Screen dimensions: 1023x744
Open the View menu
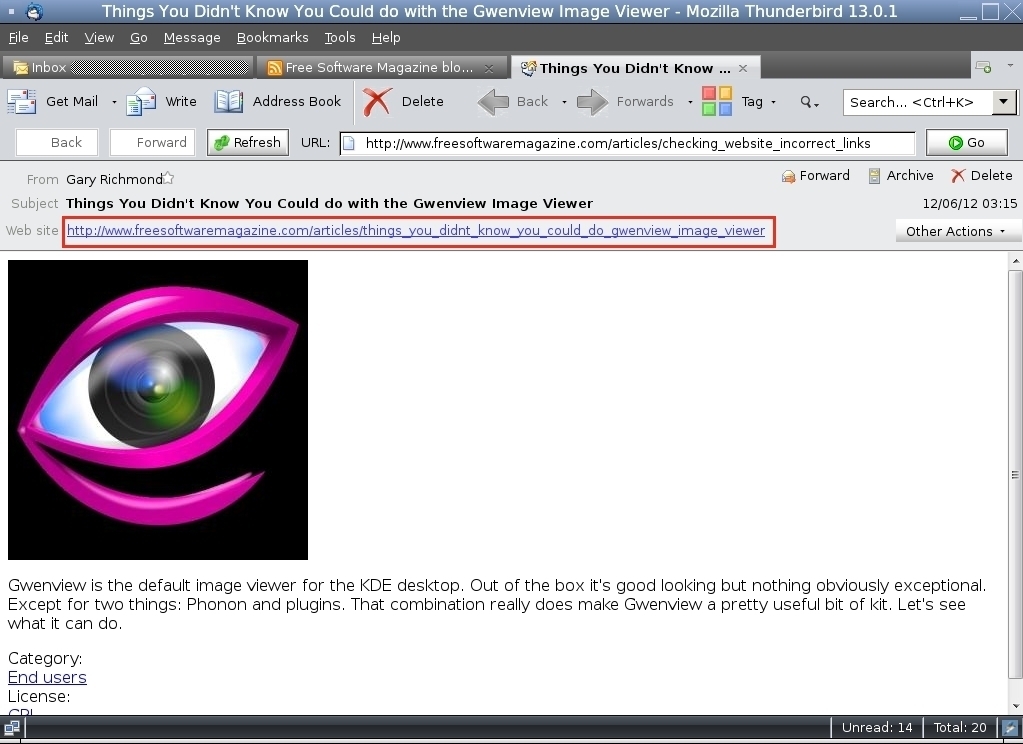[99, 38]
